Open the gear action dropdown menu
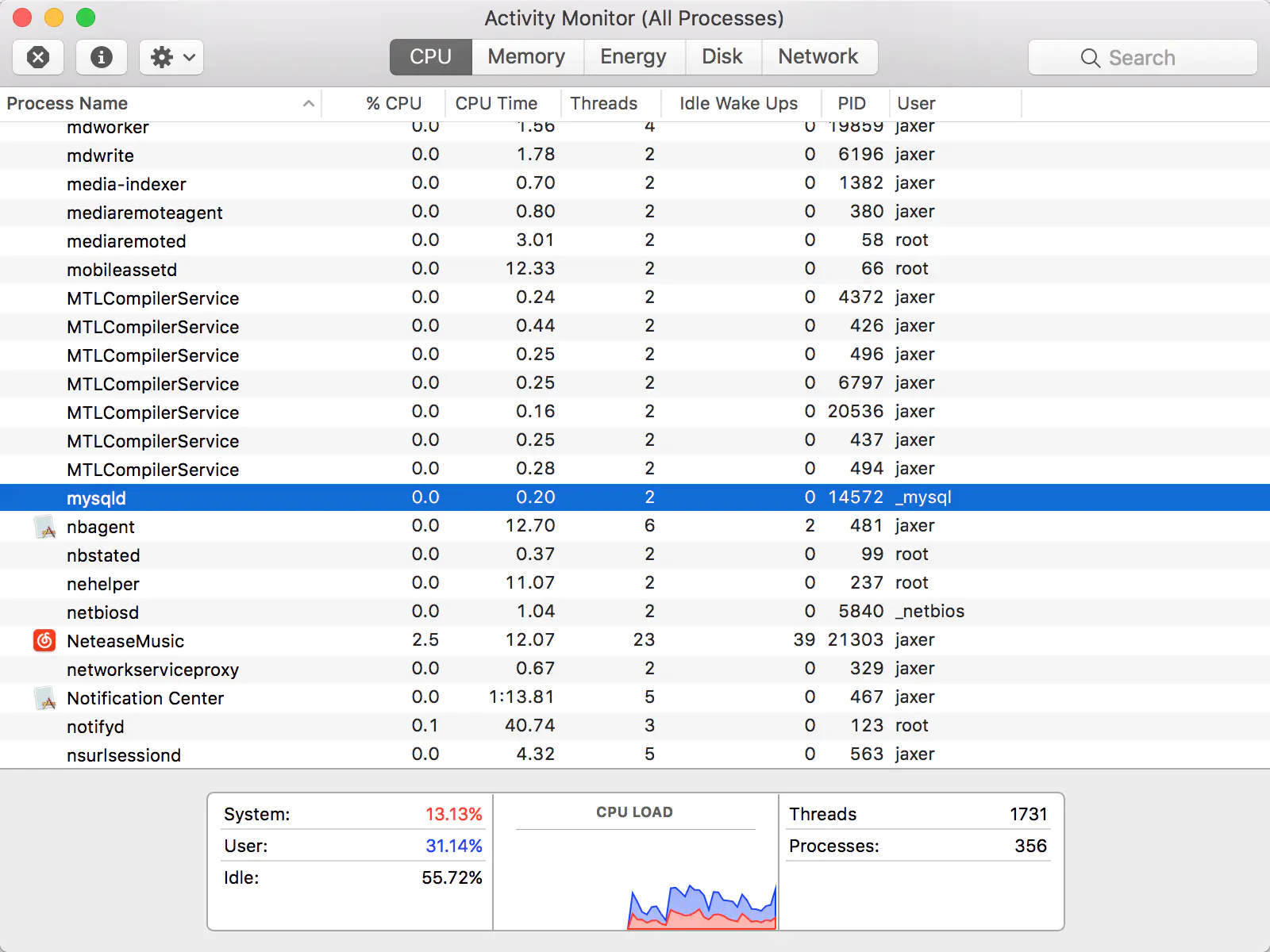The height and width of the screenshot is (952, 1270). (171, 57)
